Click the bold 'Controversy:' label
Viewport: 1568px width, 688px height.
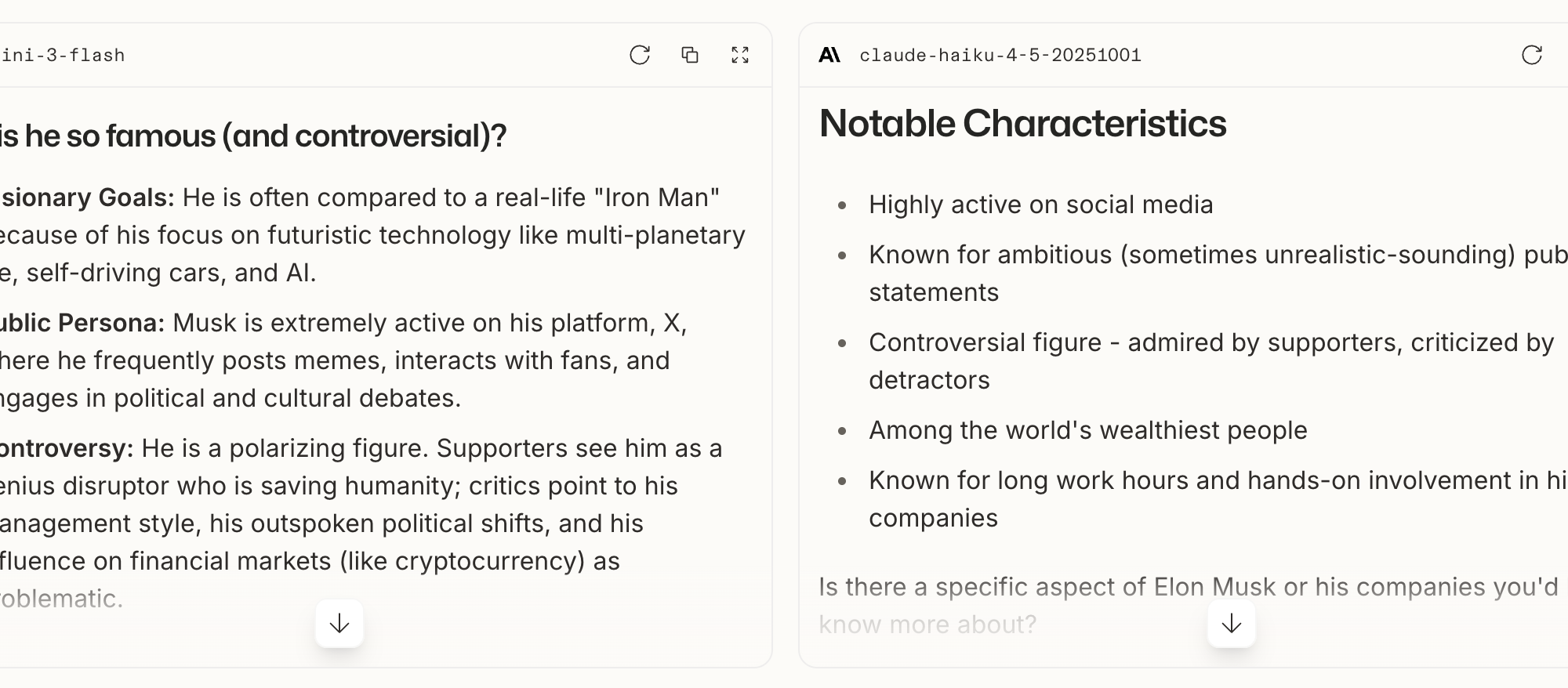tap(67, 448)
